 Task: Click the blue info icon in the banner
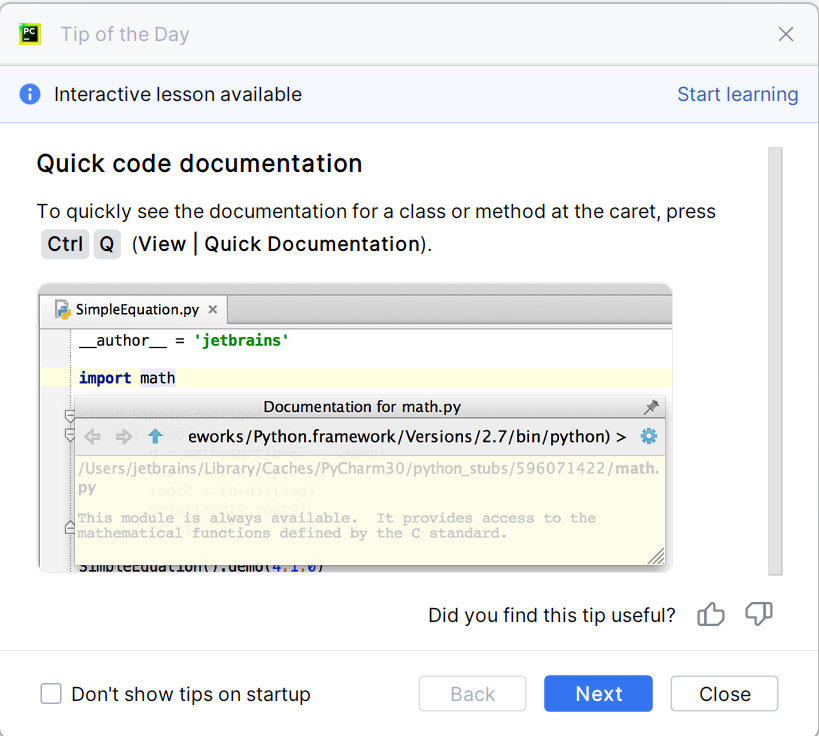pos(31,94)
